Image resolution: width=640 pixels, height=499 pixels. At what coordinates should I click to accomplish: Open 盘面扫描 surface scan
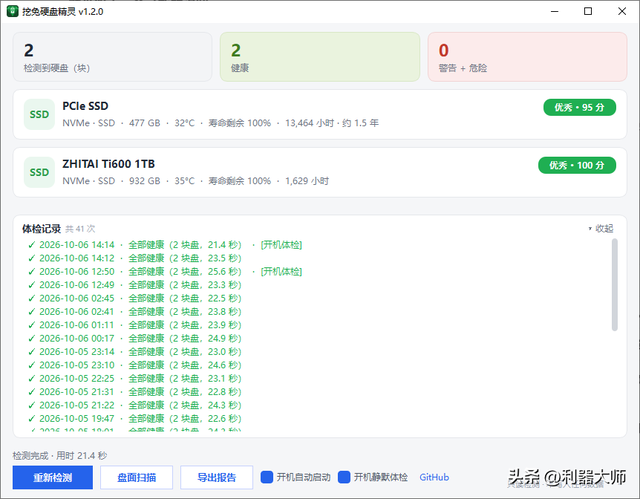coord(137,477)
